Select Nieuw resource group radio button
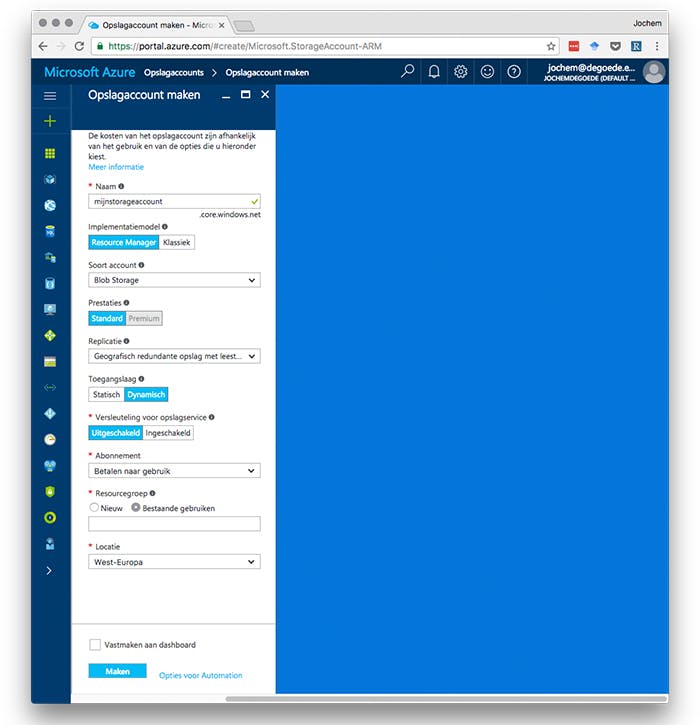 pyautogui.click(x=94, y=507)
